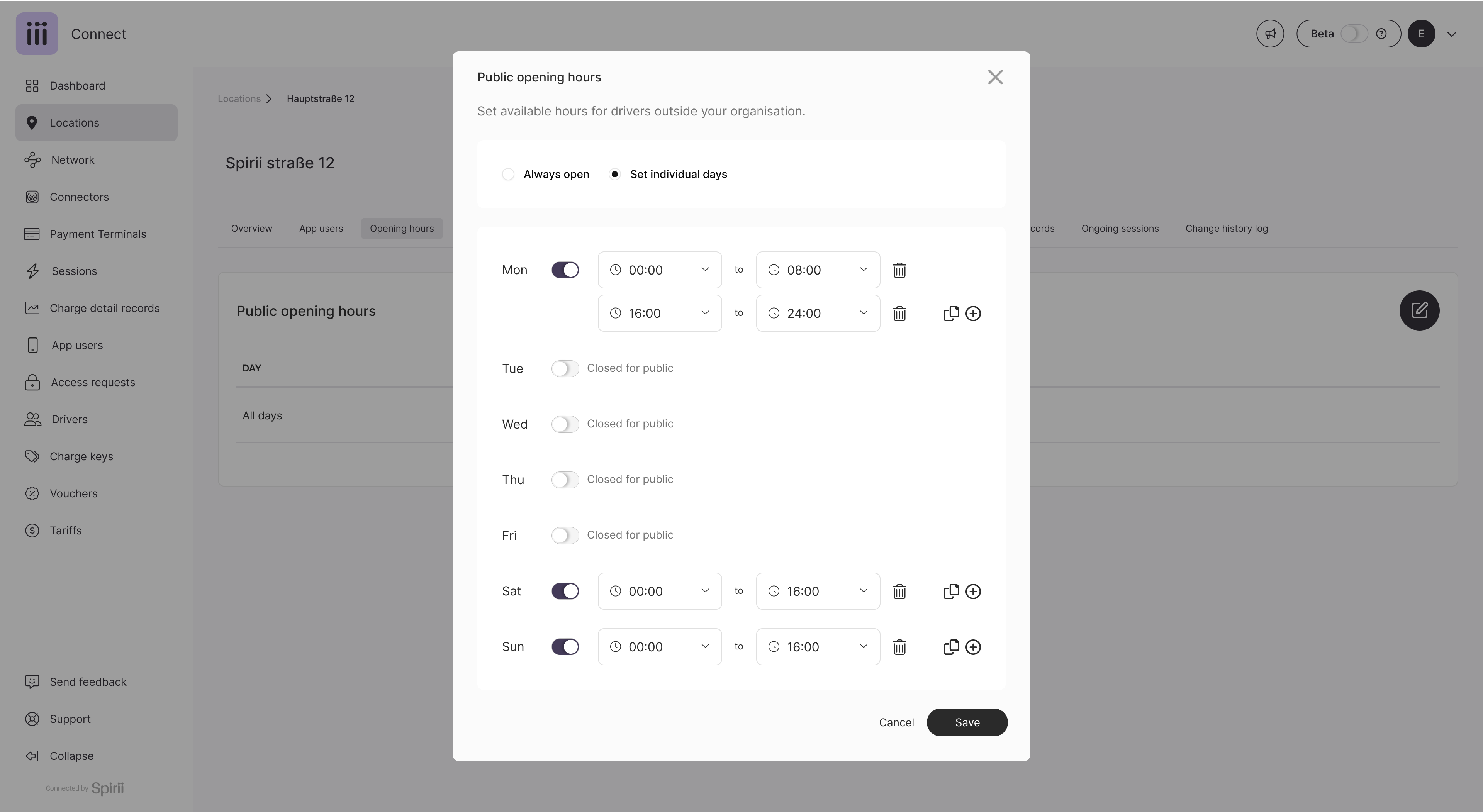Copy Monday's hours to other days
Image resolution: width=1483 pixels, height=812 pixels.
pyautogui.click(x=951, y=313)
